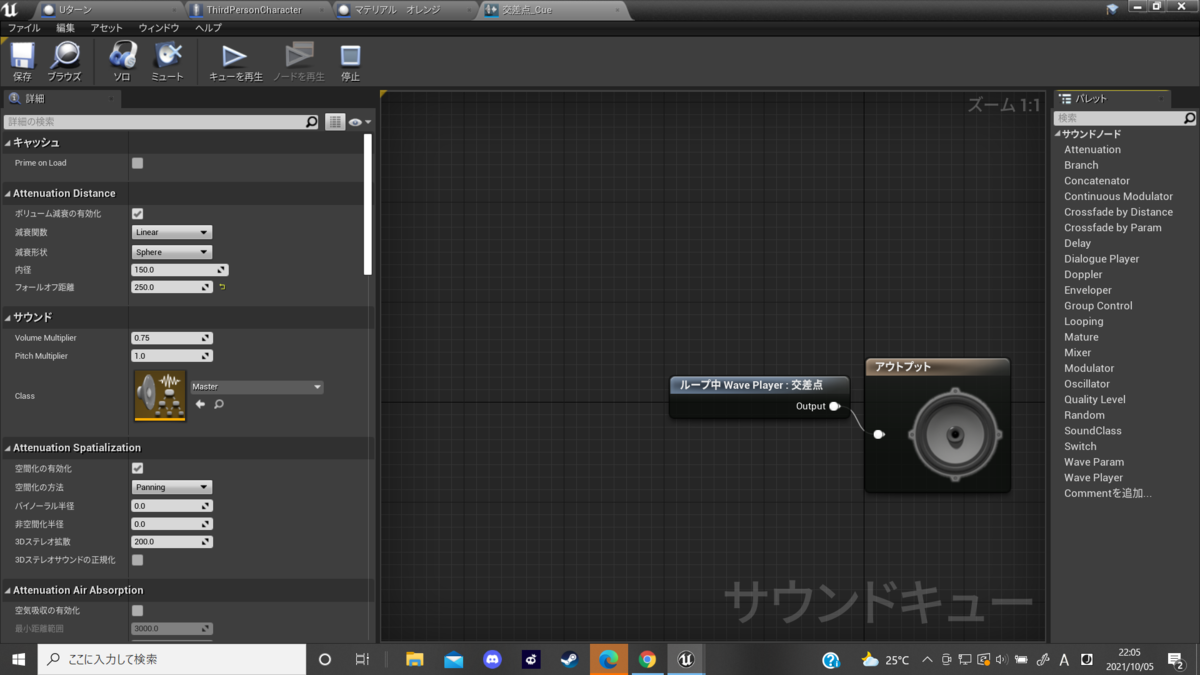Solo the selected node with ソロ
This screenshot has height=675, width=1200.
coord(122,62)
